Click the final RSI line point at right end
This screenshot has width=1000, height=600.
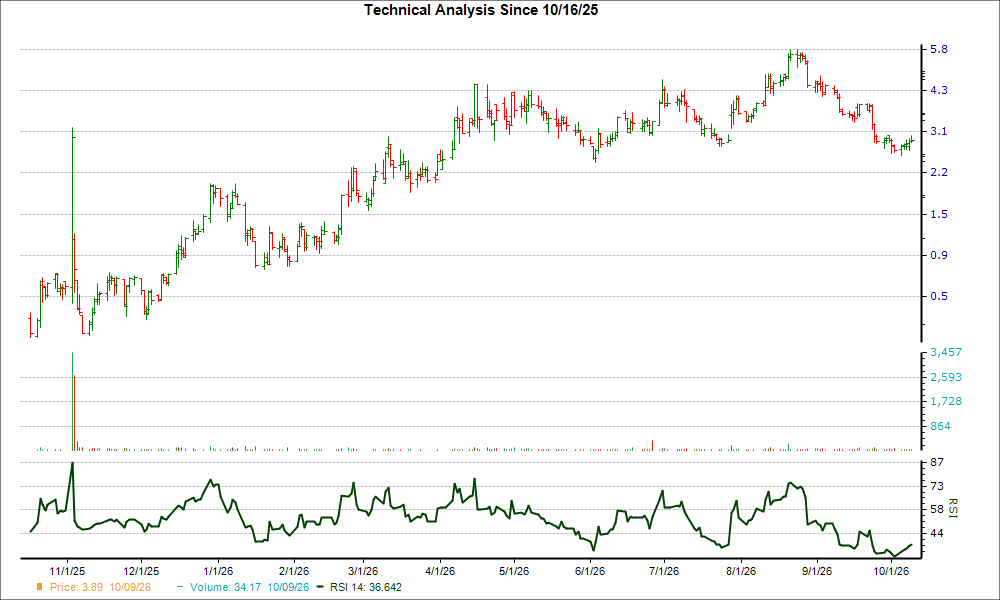point(911,545)
